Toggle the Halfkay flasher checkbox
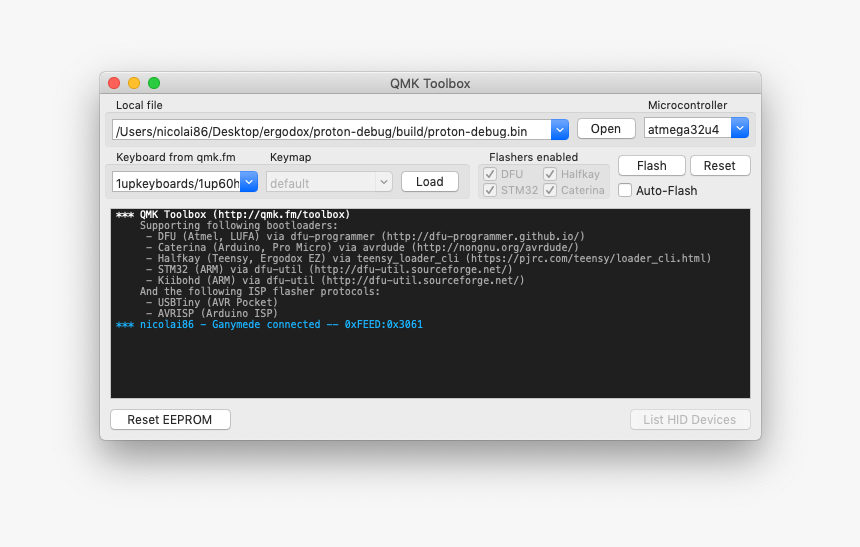This screenshot has height=547, width=860. 550,174
